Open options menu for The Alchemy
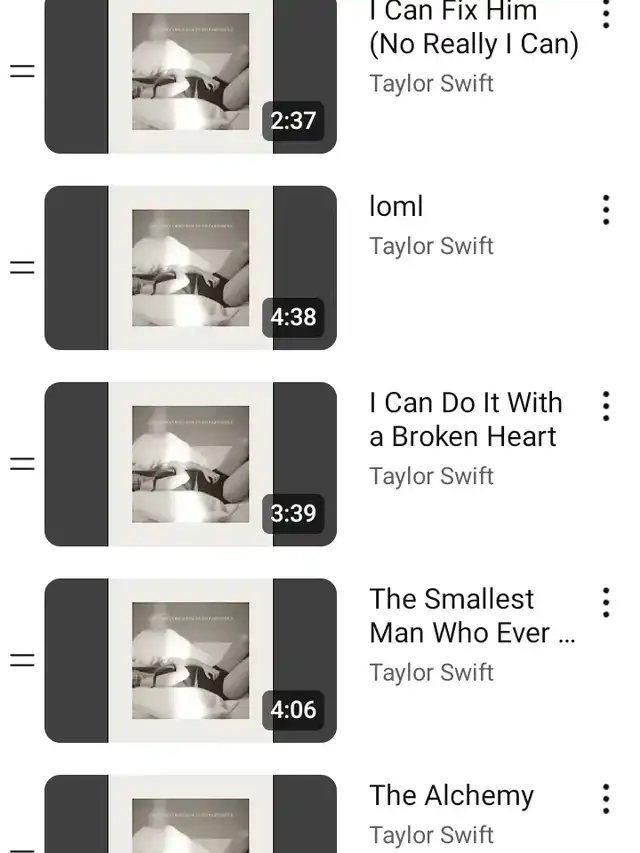Image resolution: width=640 pixels, height=853 pixels. click(606, 799)
